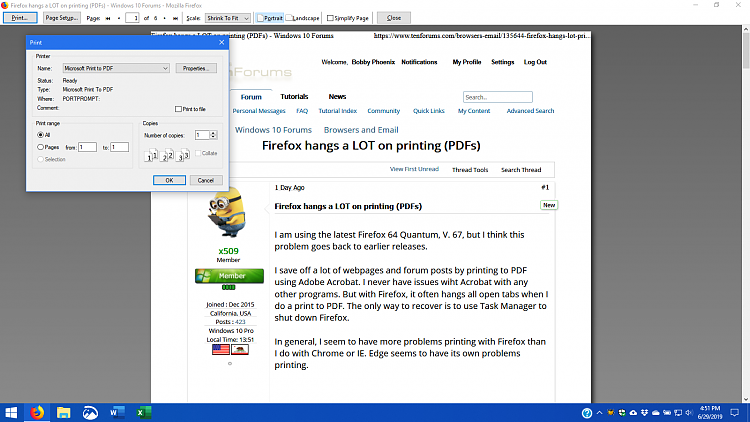Image resolution: width=750 pixels, height=422 pixels.
Task: Show hidden tray icons chevron
Action: [599, 412]
